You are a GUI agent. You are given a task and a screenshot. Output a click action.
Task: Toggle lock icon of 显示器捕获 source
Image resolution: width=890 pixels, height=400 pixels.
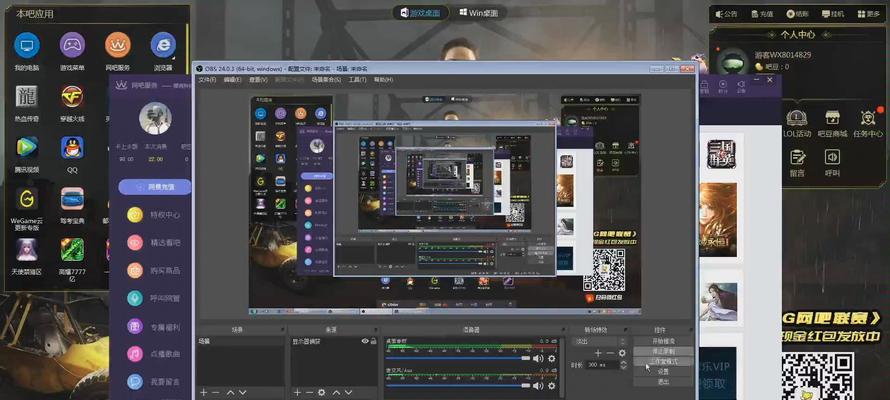pyautogui.click(x=373, y=341)
